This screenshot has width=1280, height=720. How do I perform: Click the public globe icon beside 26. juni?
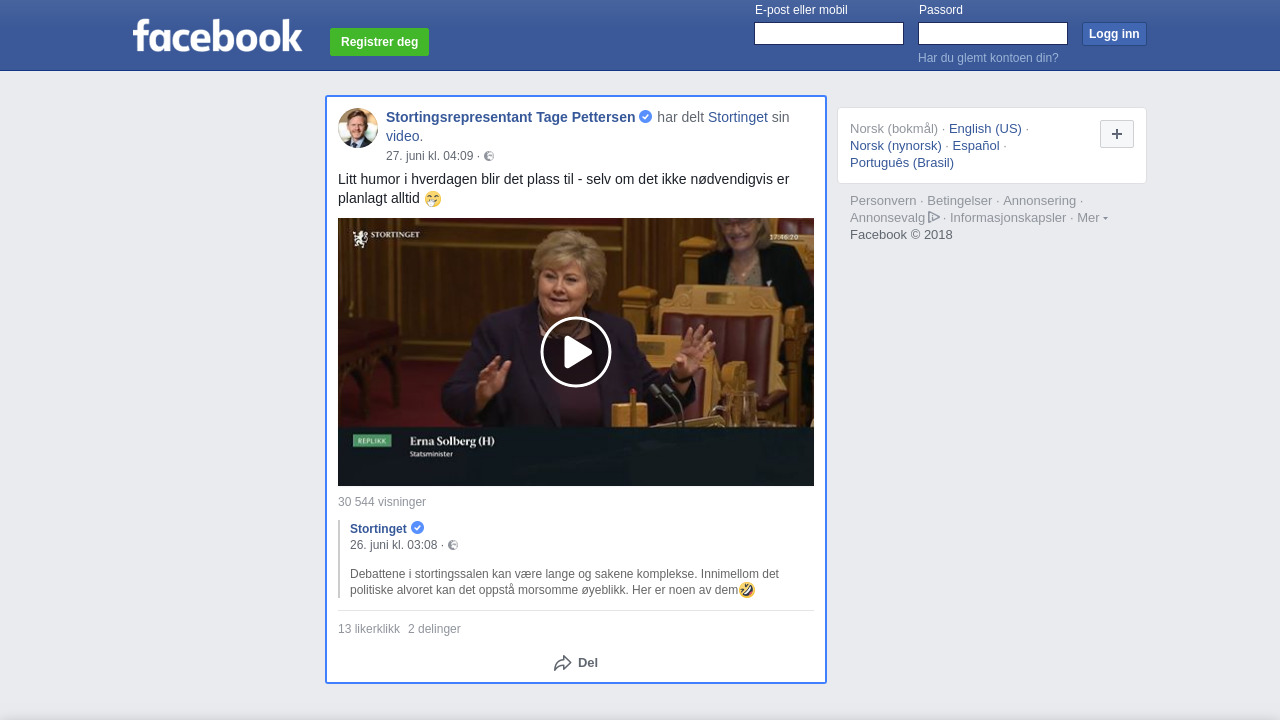pyautogui.click(x=453, y=545)
